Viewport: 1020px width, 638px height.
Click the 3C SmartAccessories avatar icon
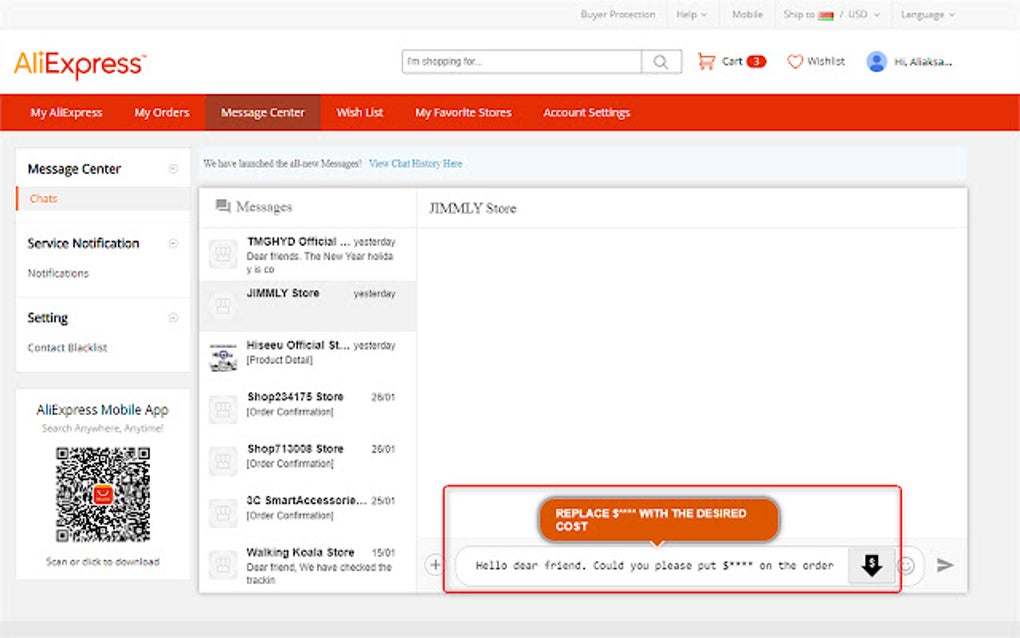[223, 513]
